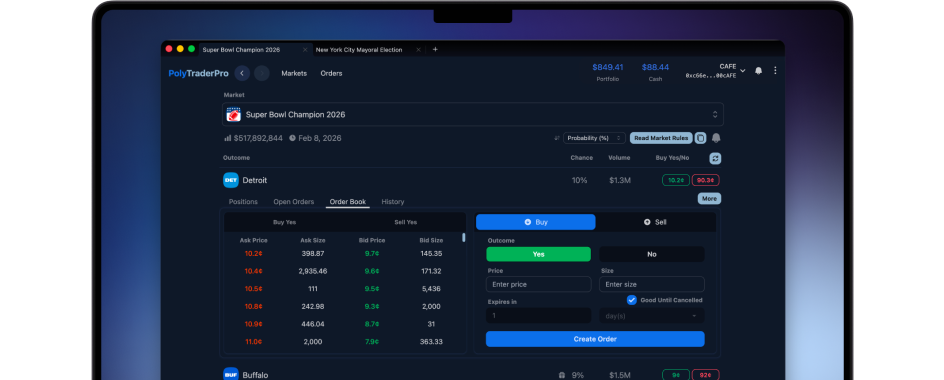The height and width of the screenshot is (380, 944).
Task: Click the clock icon beside Feb 8, 2026
Action: (x=293, y=138)
